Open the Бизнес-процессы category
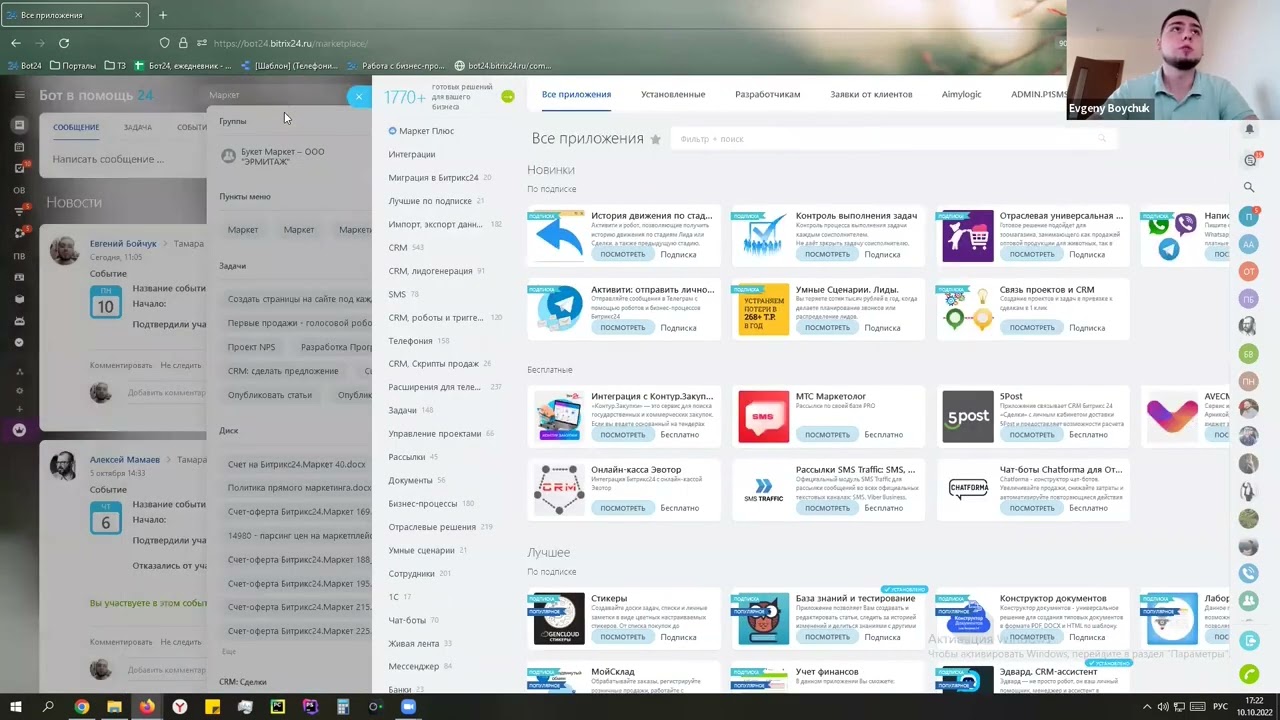This screenshot has height=720, width=1280. (x=422, y=504)
